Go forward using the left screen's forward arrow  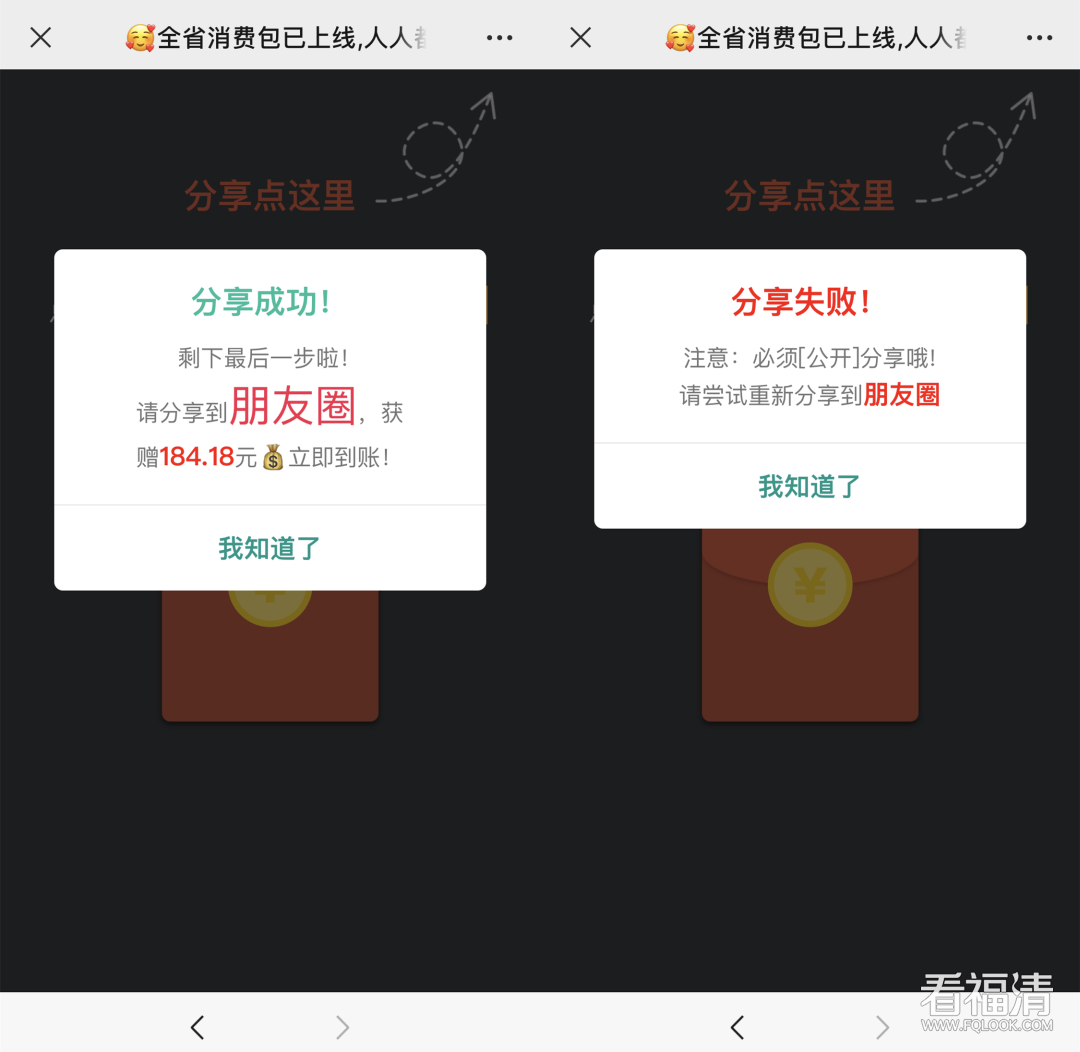coord(342,1027)
